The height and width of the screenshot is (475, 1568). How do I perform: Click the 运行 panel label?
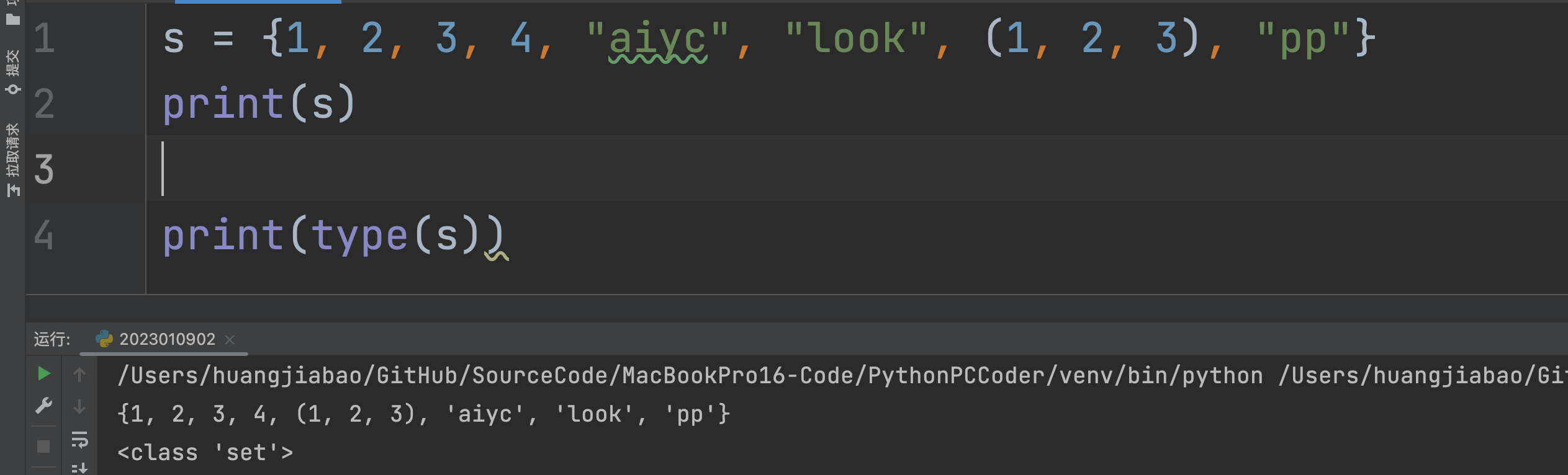[52, 339]
